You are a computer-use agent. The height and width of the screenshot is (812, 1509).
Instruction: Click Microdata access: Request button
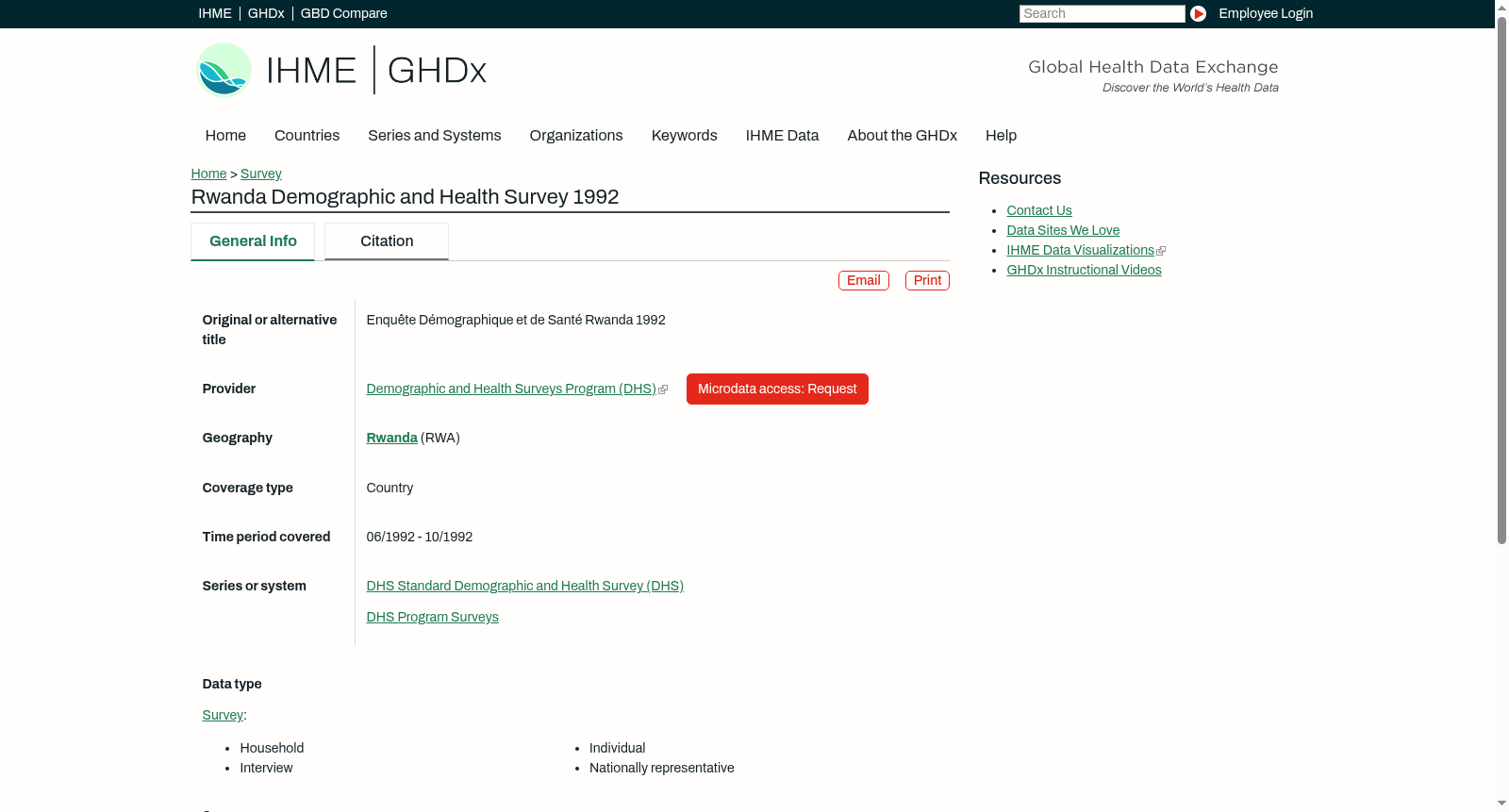777,389
